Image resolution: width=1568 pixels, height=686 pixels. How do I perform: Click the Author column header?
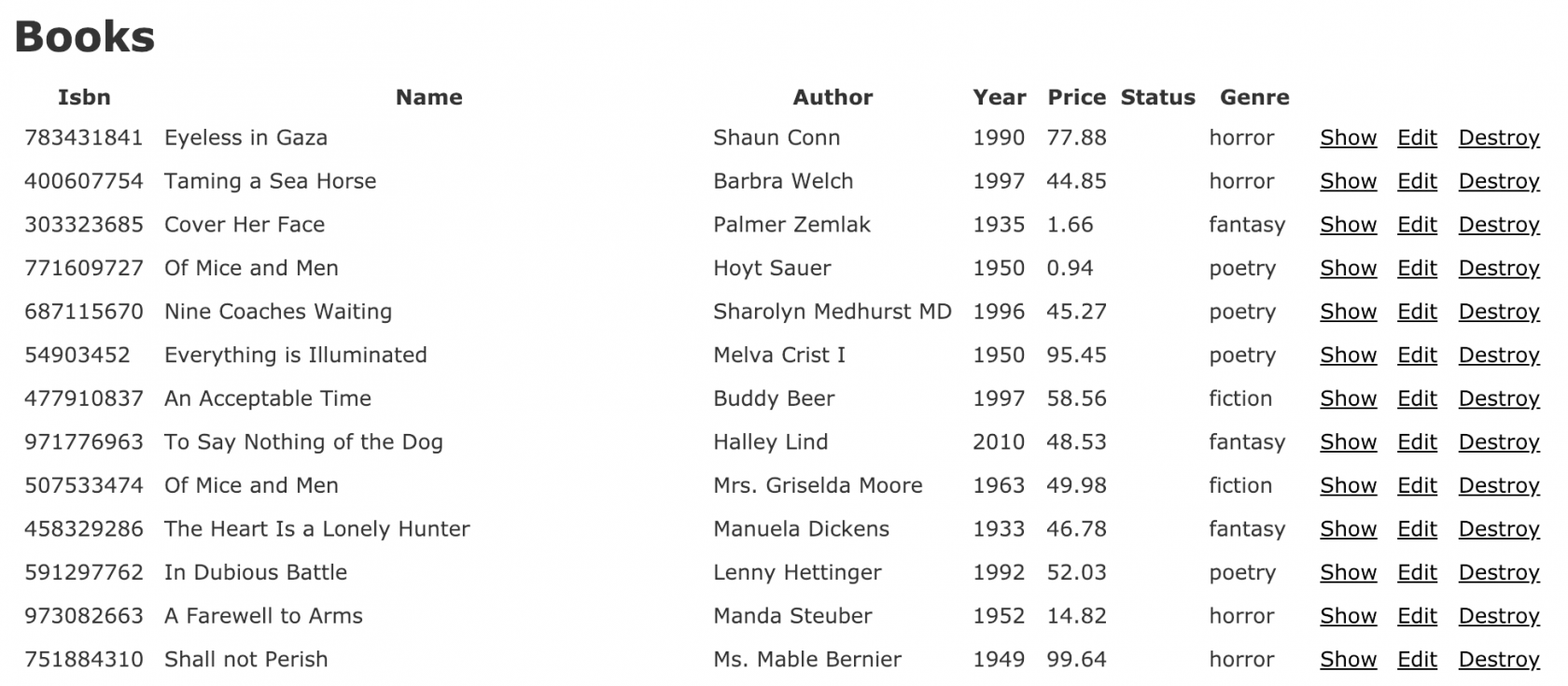833,97
